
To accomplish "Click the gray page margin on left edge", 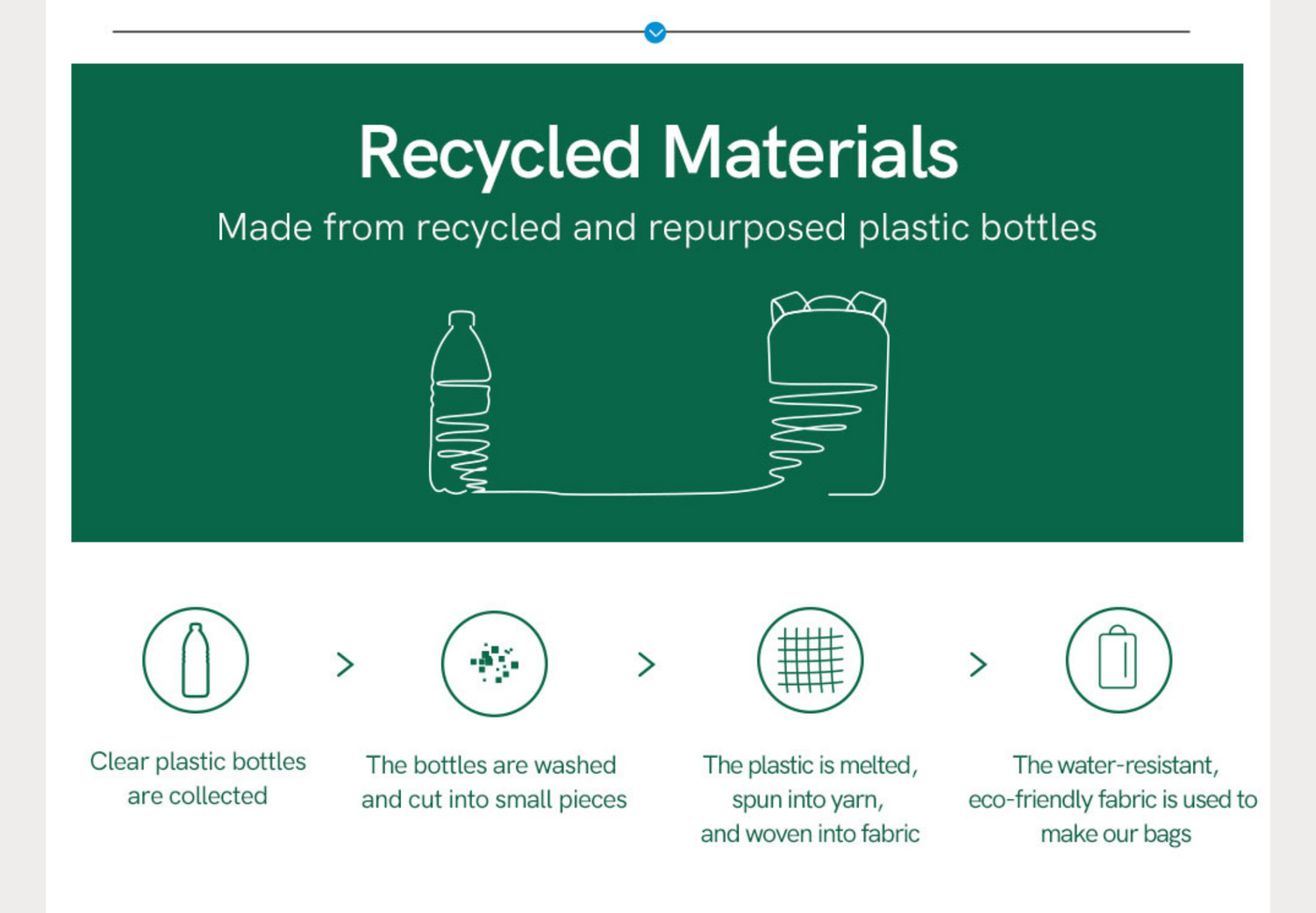I will point(22,456).
